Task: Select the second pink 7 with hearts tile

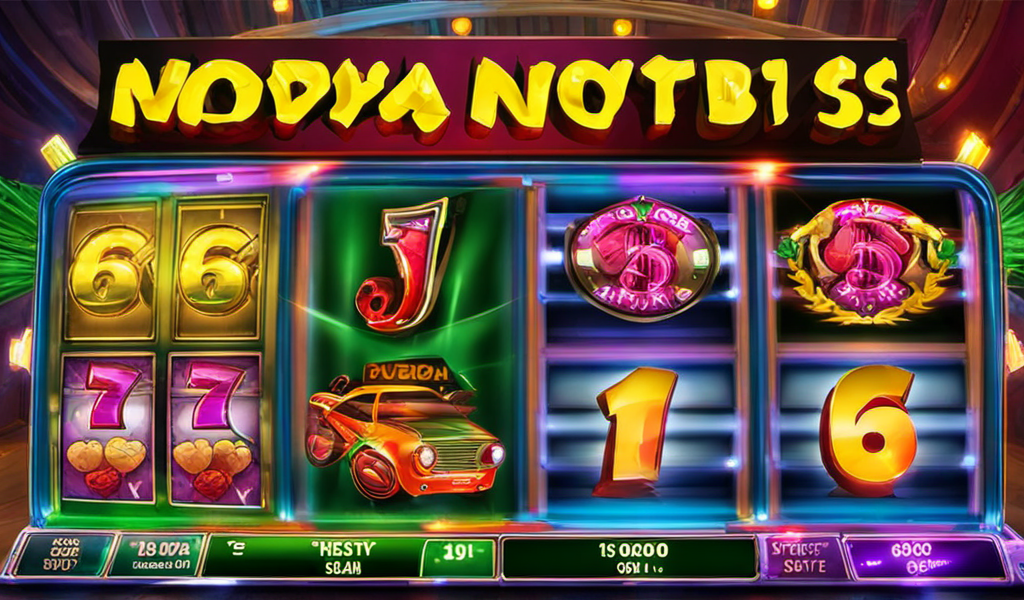Action: (x=216, y=429)
